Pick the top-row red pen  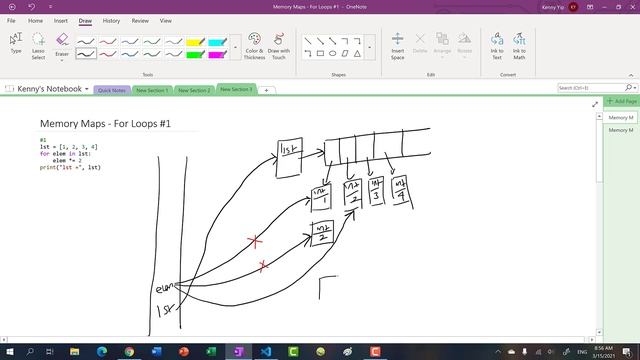[x=108, y=41]
